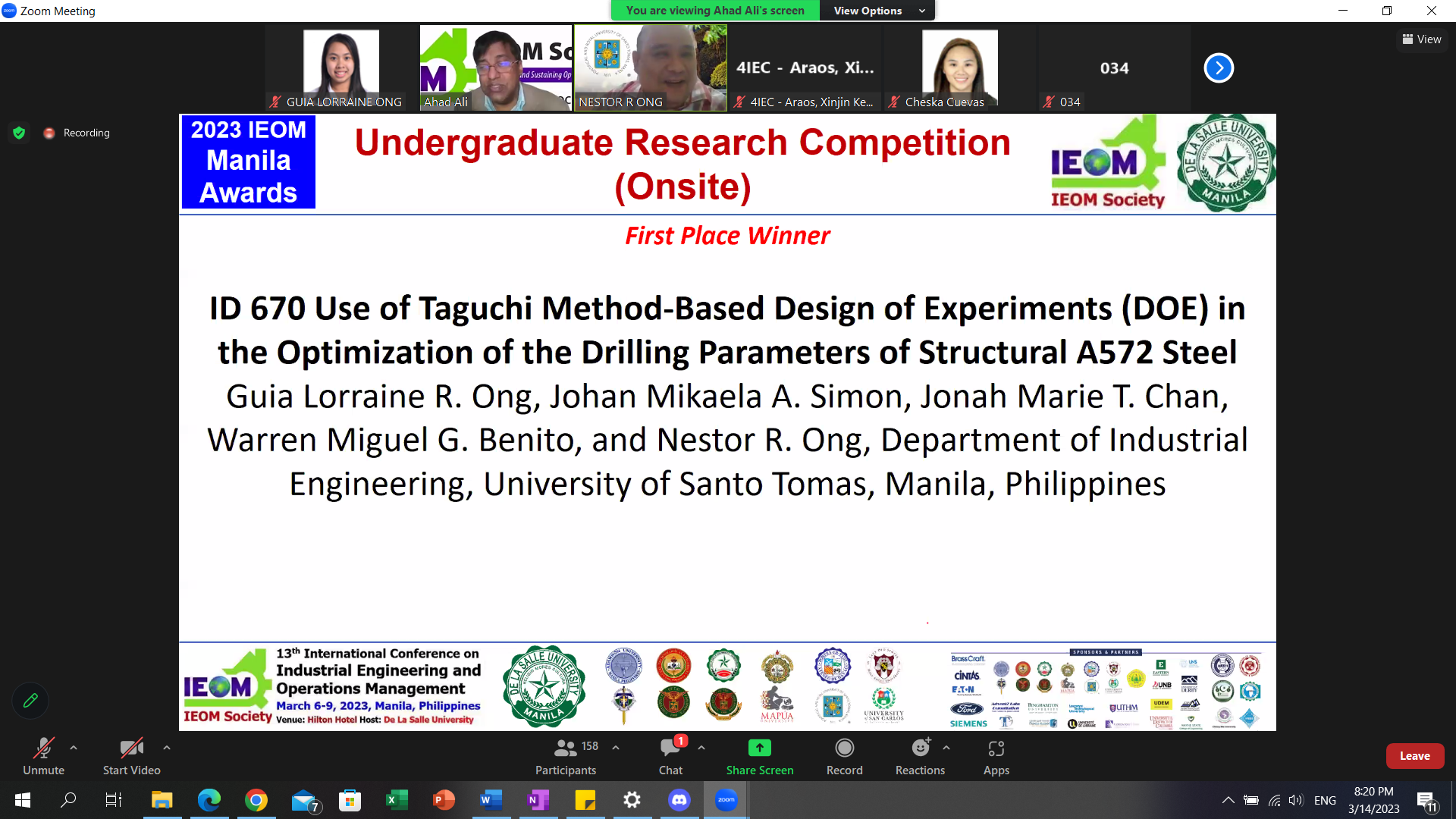Image resolution: width=1456 pixels, height=819 pixels.
Task: Select NESTOR R ONG video thumbnail
Action: (x=651, y=68)
